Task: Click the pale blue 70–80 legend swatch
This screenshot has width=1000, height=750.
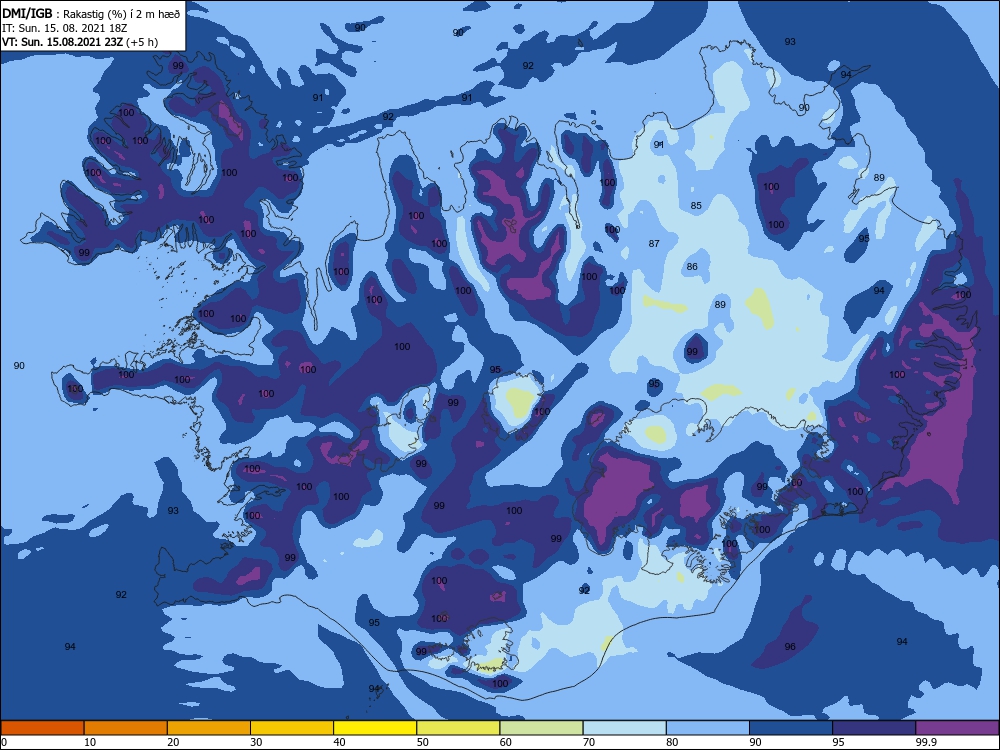Action: [624, 728]
